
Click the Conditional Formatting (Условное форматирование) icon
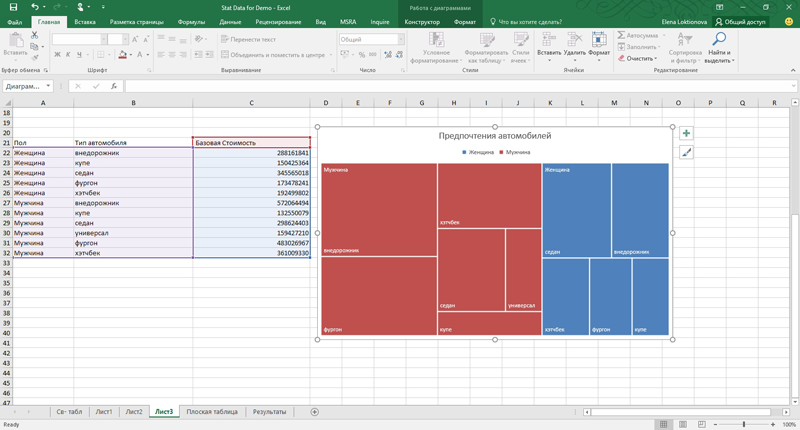[436, 40]
